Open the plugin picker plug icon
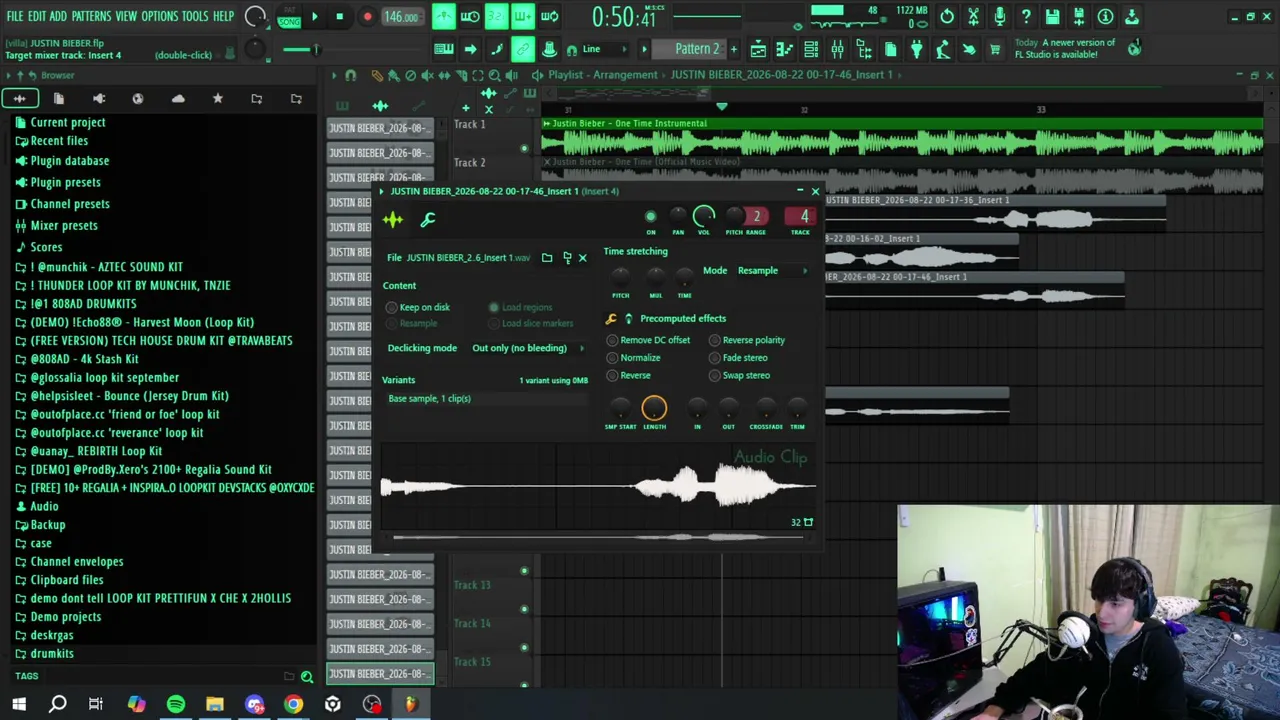 tap(916, 49)
